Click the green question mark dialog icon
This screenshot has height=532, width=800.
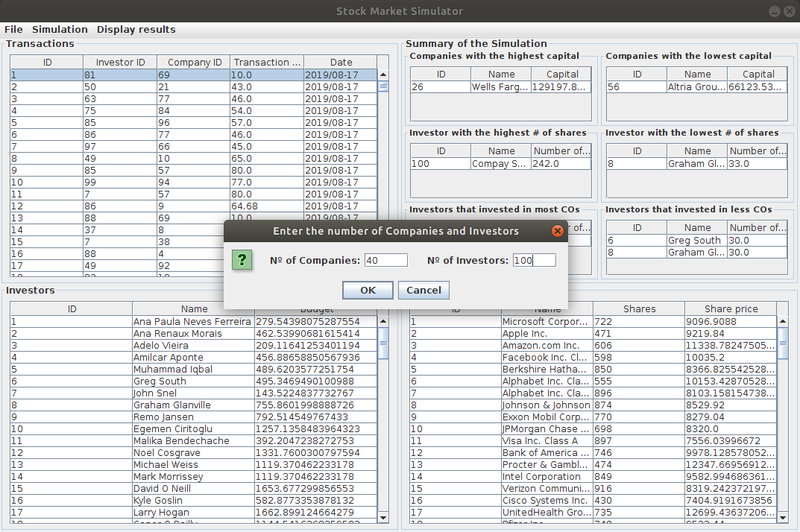[x=240, y=260]
